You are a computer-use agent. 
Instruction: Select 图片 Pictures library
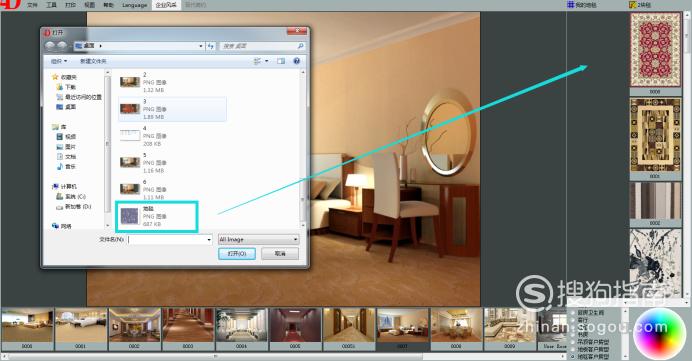coord(66,147)
